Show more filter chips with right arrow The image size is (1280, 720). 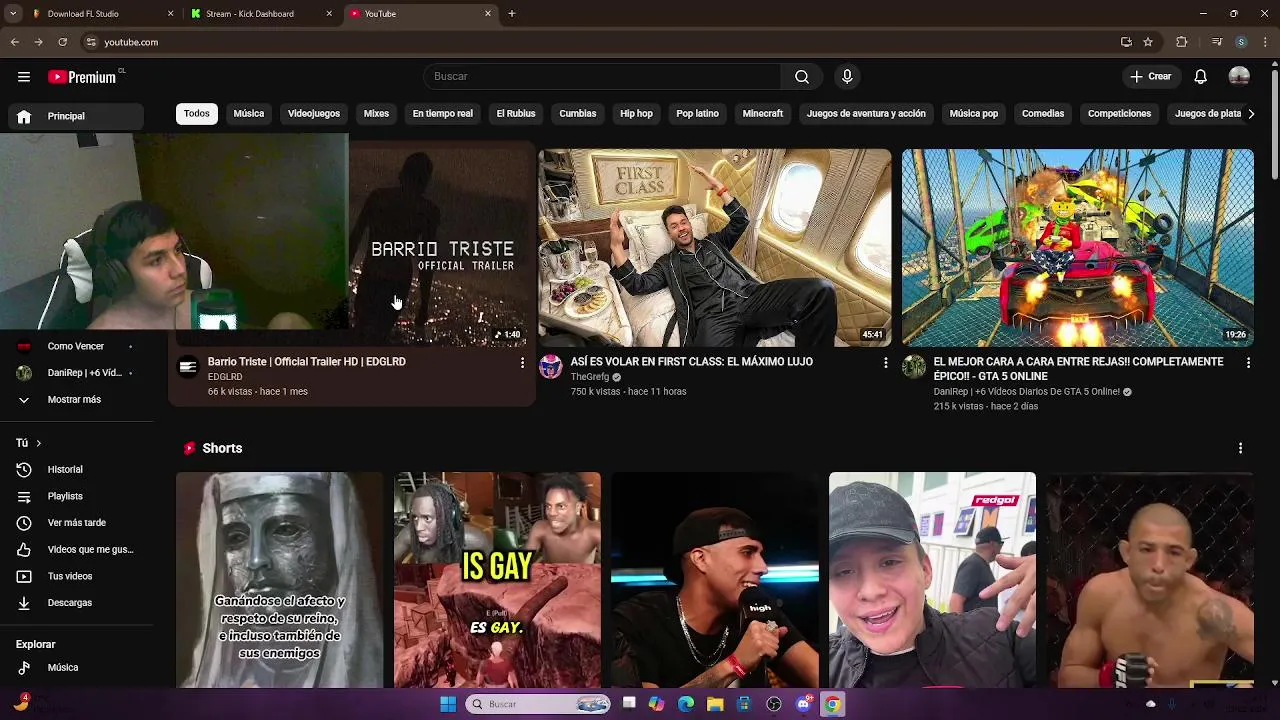point(1251,114)
